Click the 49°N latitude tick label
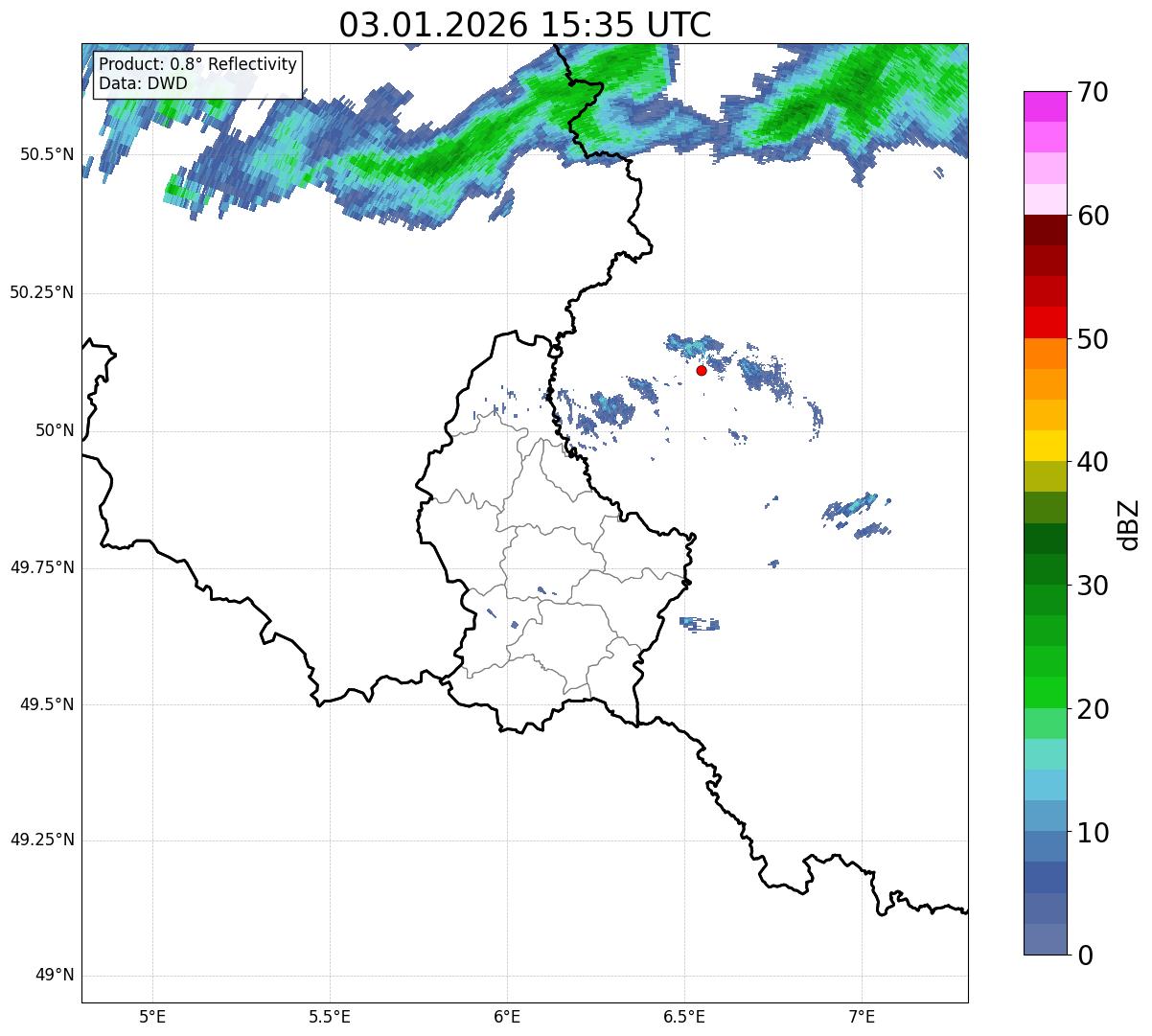The height and width of the screenshot is (1036, 1152). tap(55, 975)
